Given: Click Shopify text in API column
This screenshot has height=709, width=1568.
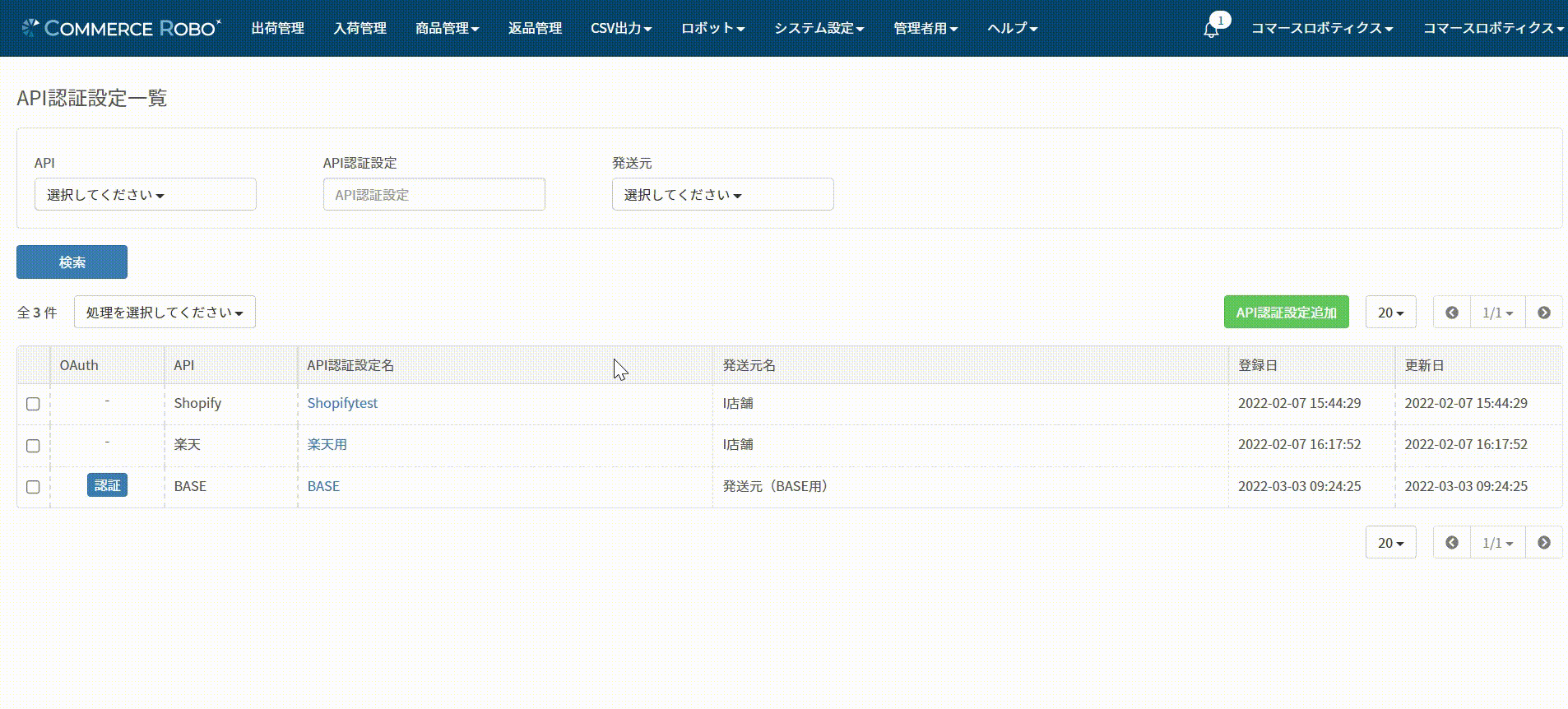Looking at the screenshot, I should 197,403.
